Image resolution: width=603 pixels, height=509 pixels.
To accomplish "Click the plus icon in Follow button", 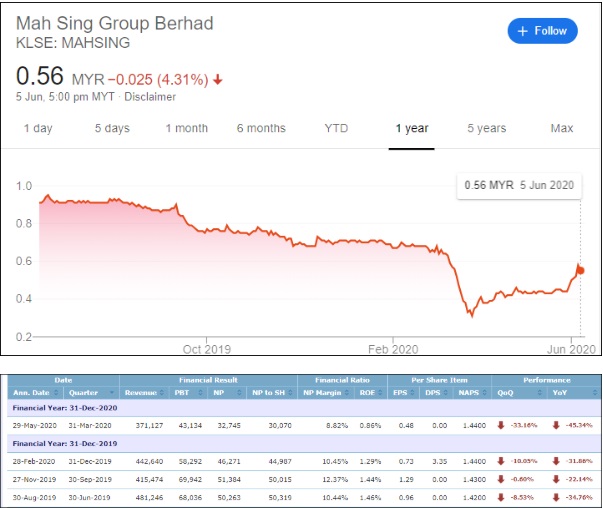I will tap(522, 31).
